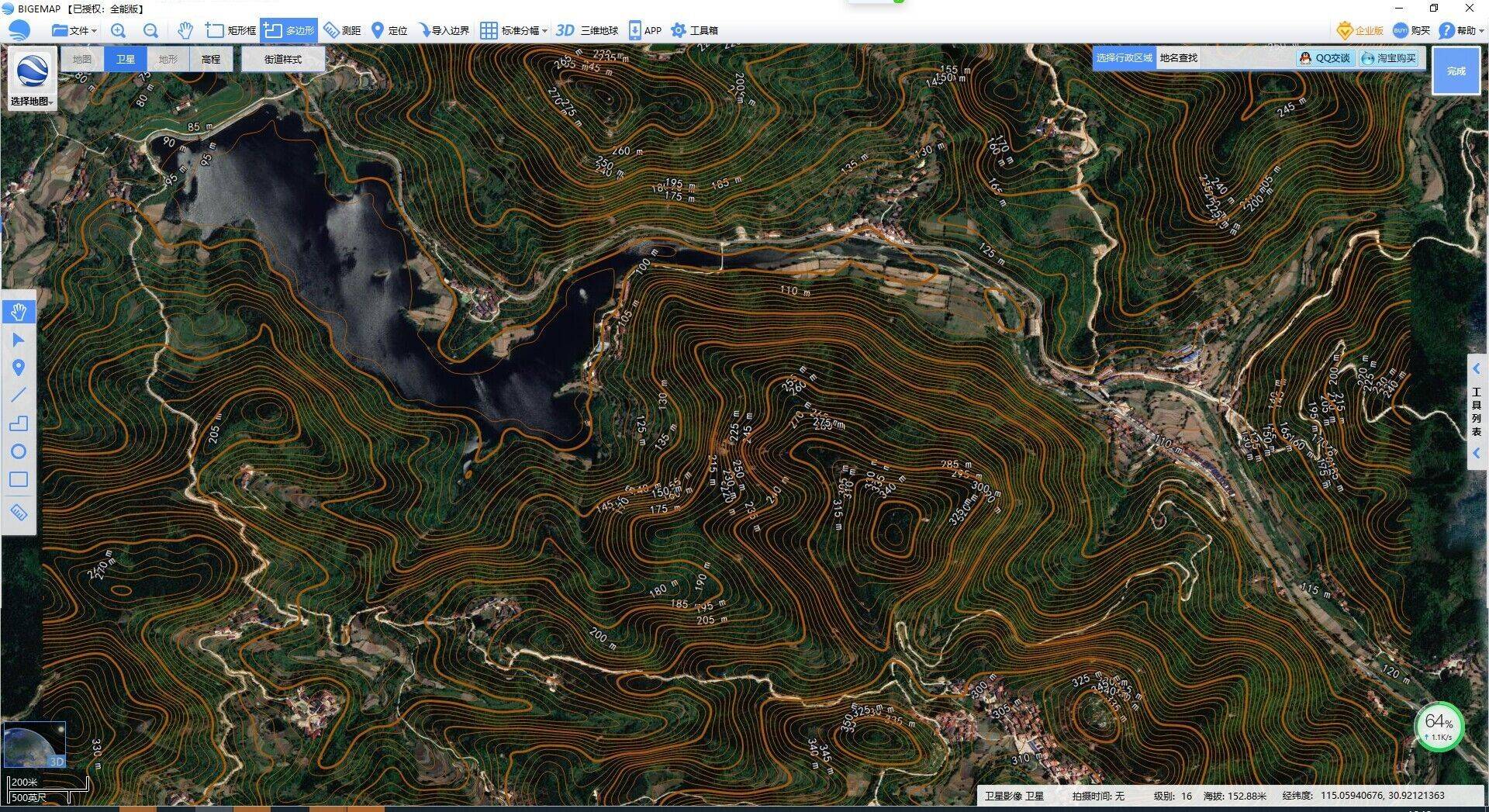The width and height of the screenshot is (1489, 812).
Task: Open the 帮助 help dropdown
Action: coord(1460,30)
